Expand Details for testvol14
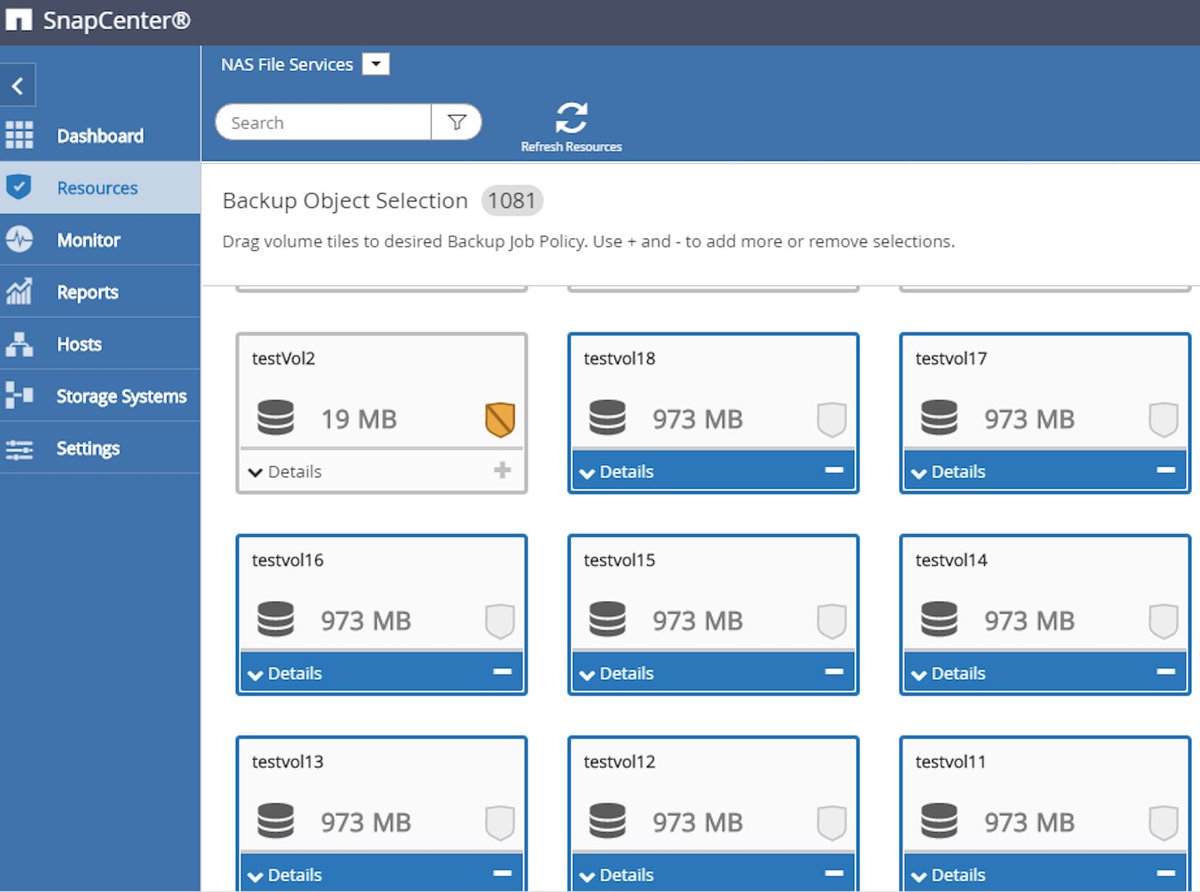Image resolution: width=1200 pixels, height=892 pixels. pos(949,674)
